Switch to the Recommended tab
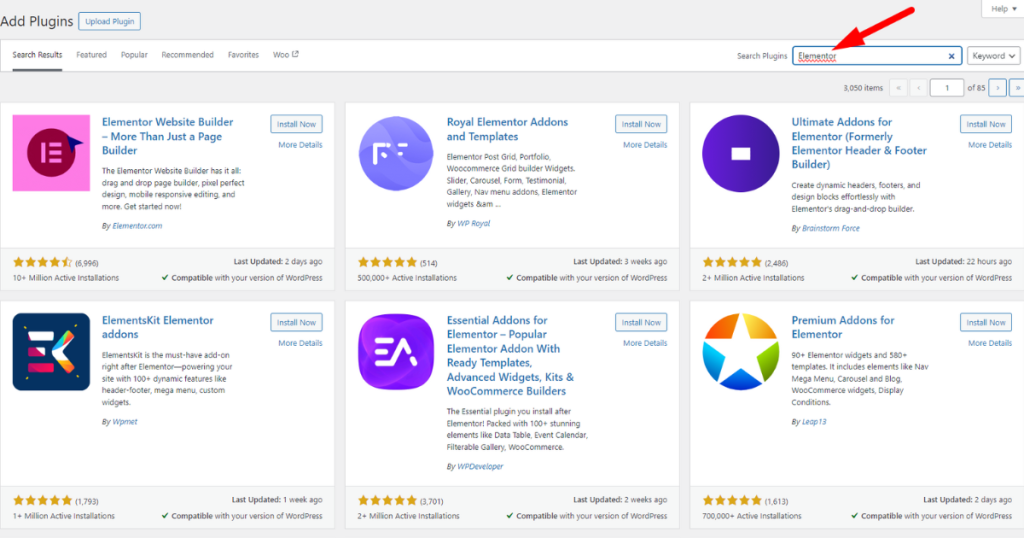This screenshot has width=1024, height=538. [187, 55]
